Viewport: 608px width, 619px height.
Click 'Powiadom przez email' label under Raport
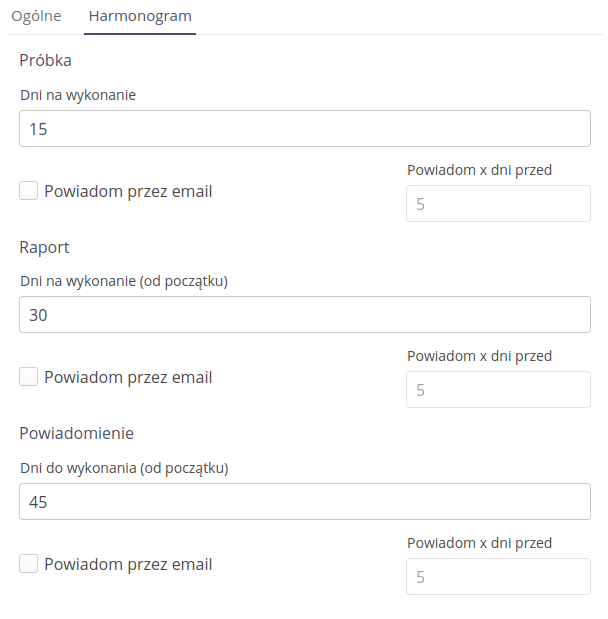click(x=128, y=377)
